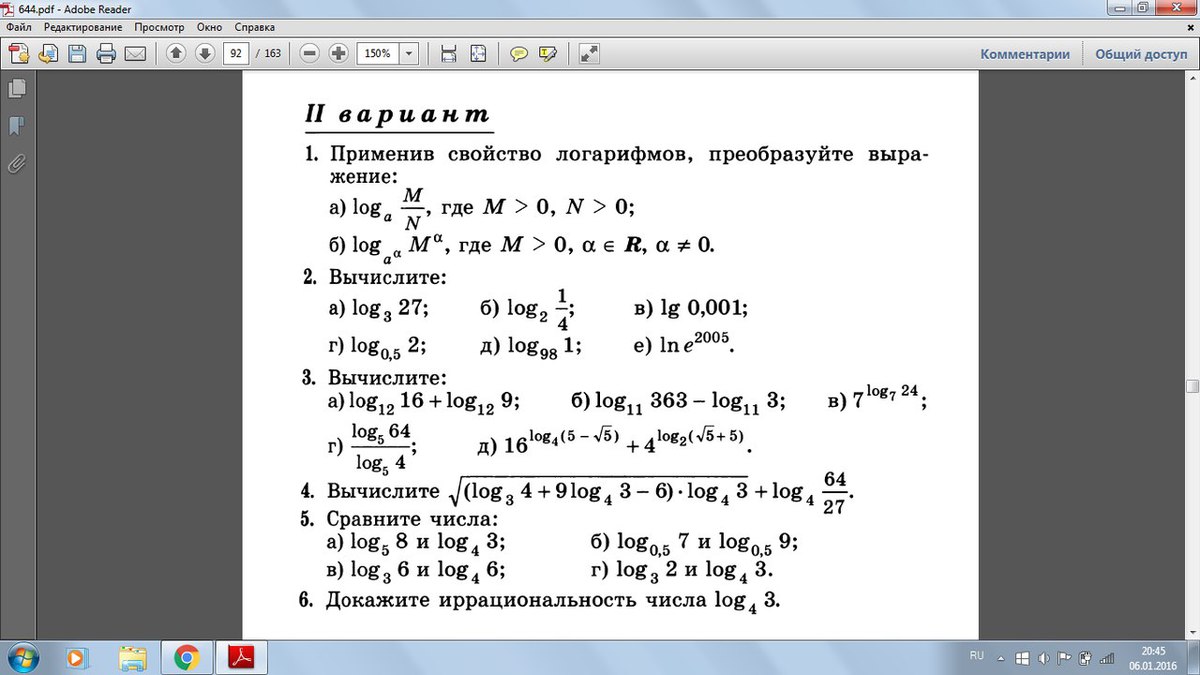The image size is (1200, 675).
Task: Open the Комментарии pane
Action: click(1025, 55)
